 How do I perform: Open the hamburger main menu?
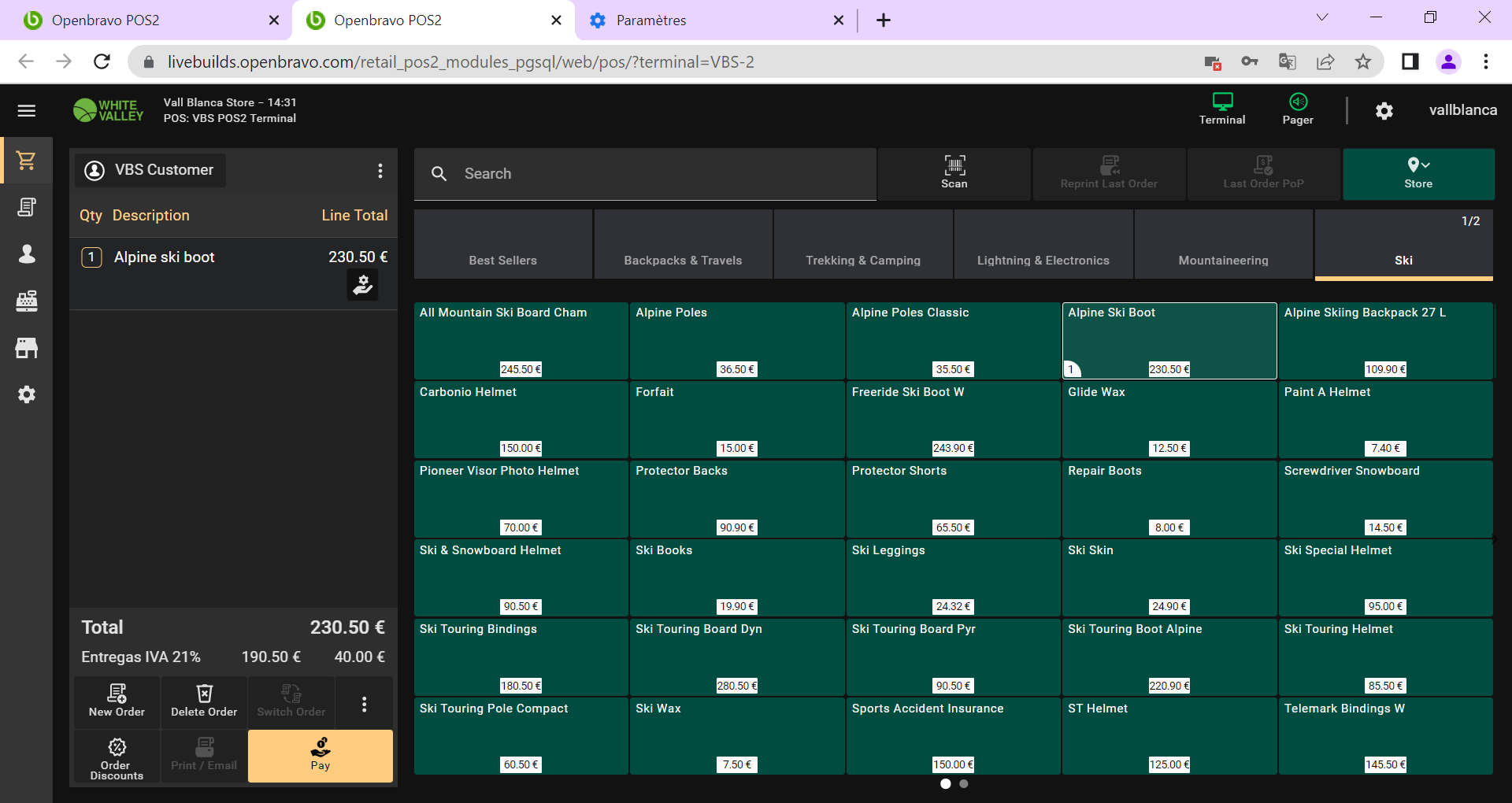(x=27, y=111)
